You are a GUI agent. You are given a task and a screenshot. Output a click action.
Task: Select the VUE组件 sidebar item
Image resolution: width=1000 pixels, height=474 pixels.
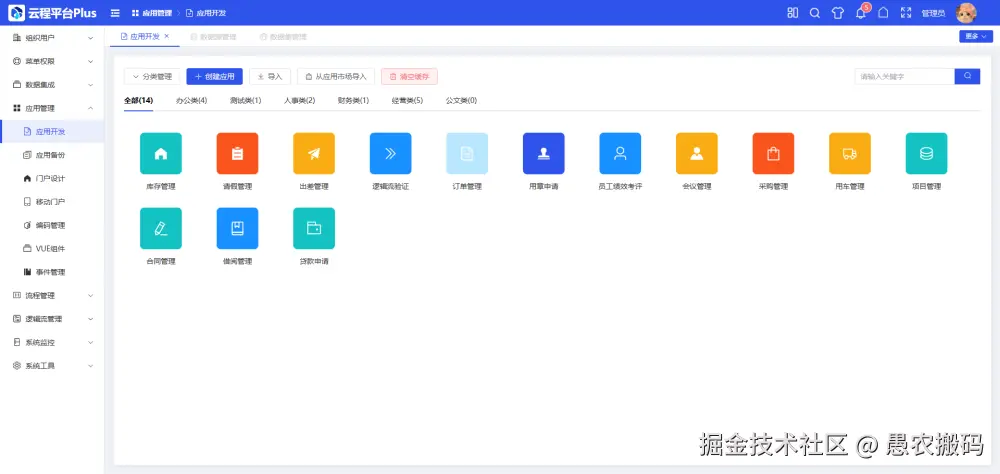(52, 249)
